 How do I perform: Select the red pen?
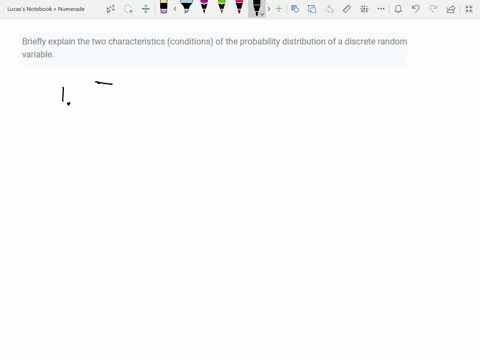239,7
